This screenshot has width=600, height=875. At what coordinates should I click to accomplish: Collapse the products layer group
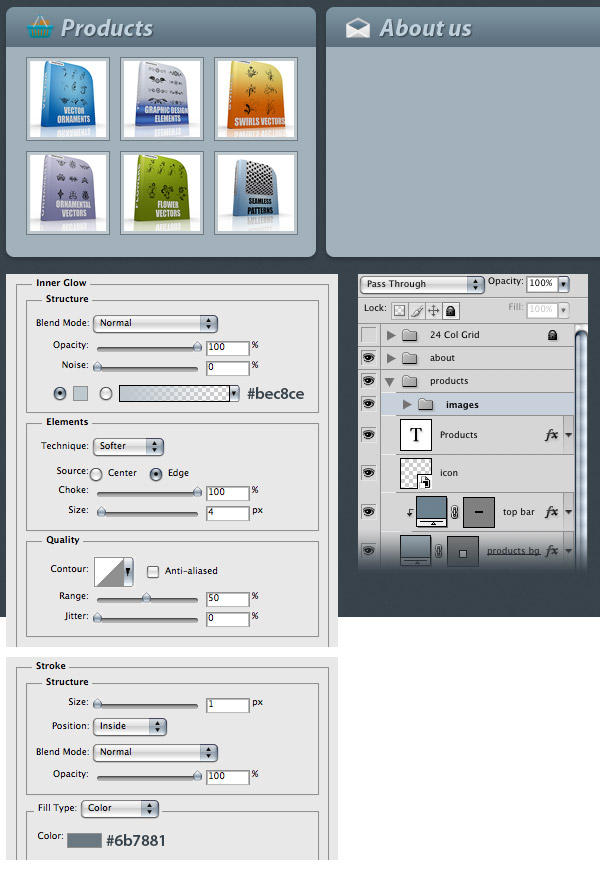pos(390,382)
